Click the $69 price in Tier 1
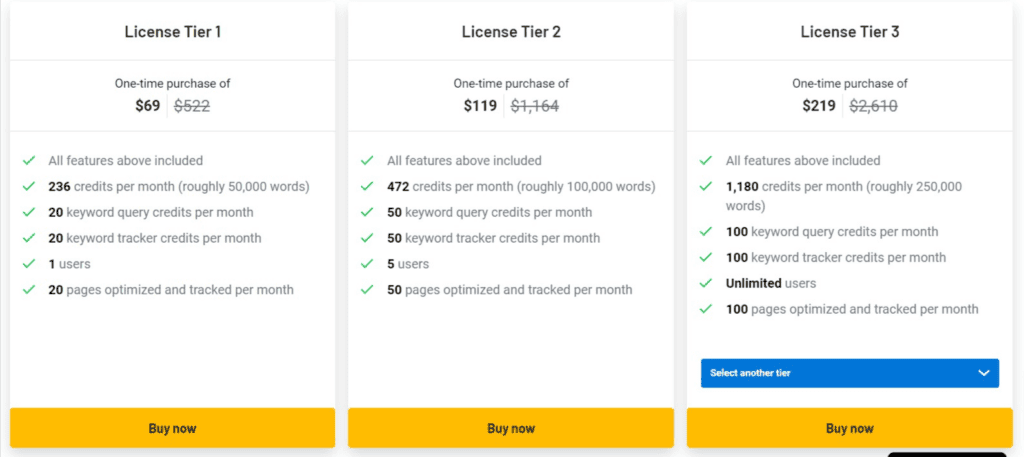The width and height of the screenshot is (1024, 457). [148, 105]
